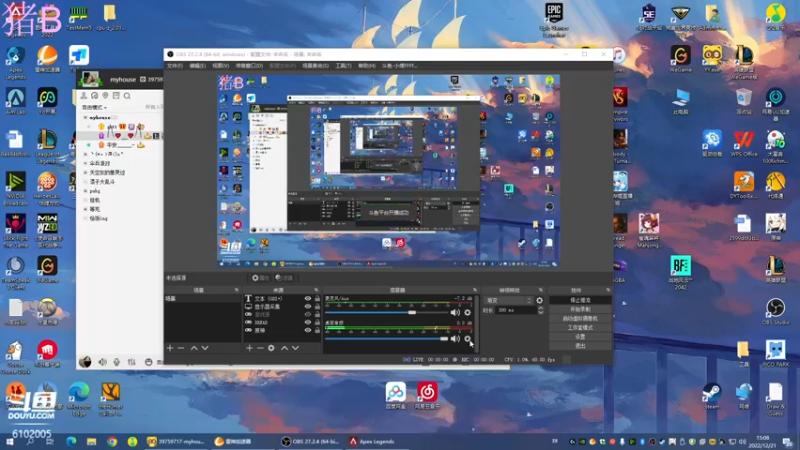Remove the selected scene with the minus icon

click(181, 348)
